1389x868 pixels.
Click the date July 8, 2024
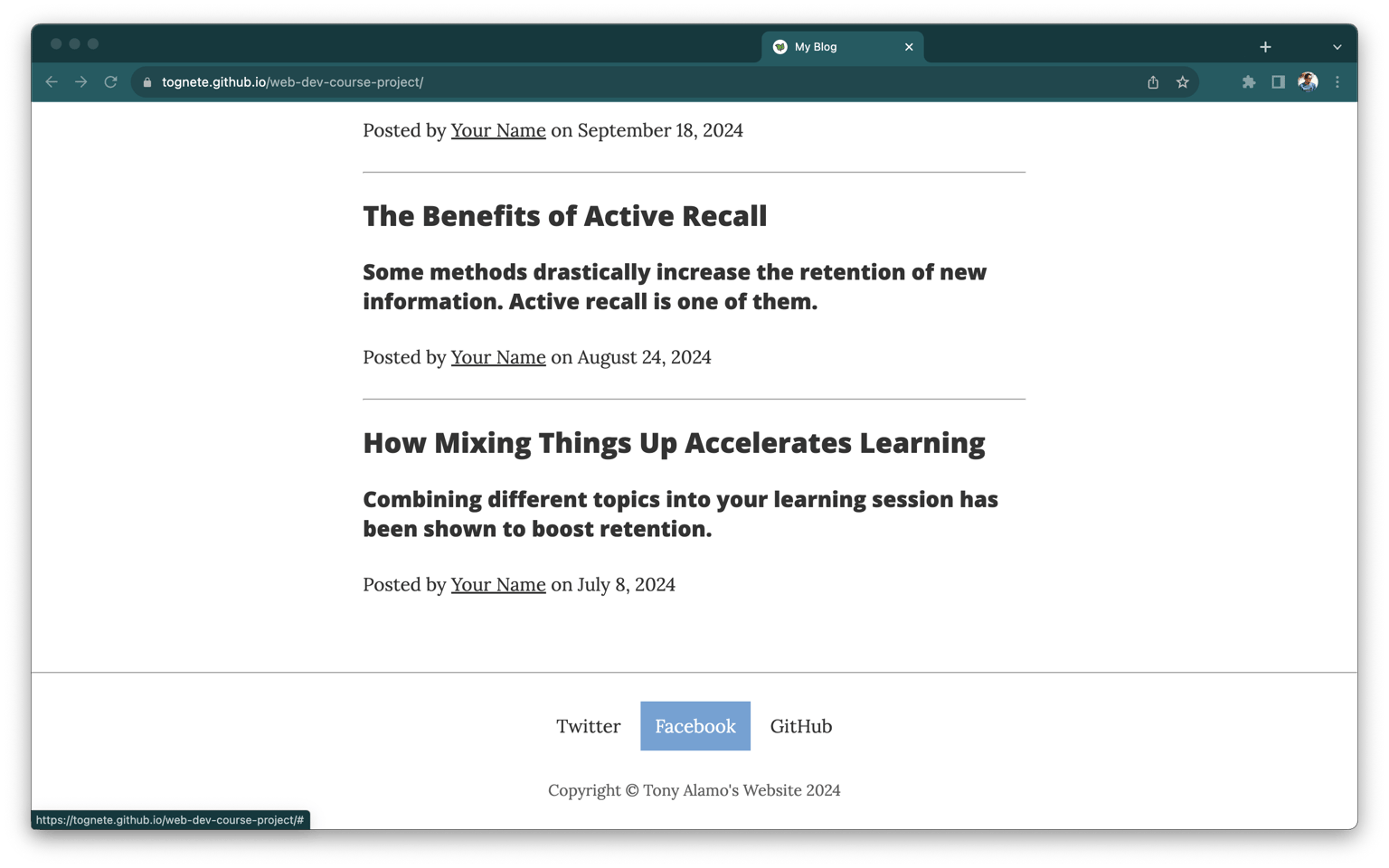tap(627, 584)
